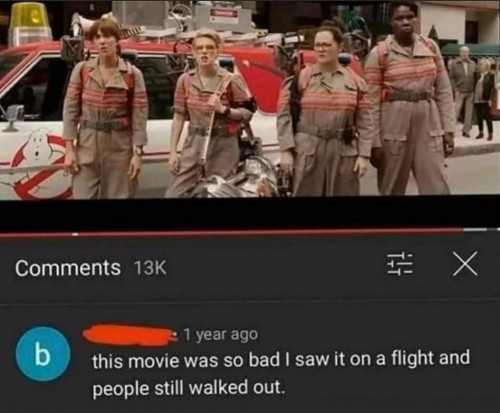Seek within the red video progress bar

231,232
